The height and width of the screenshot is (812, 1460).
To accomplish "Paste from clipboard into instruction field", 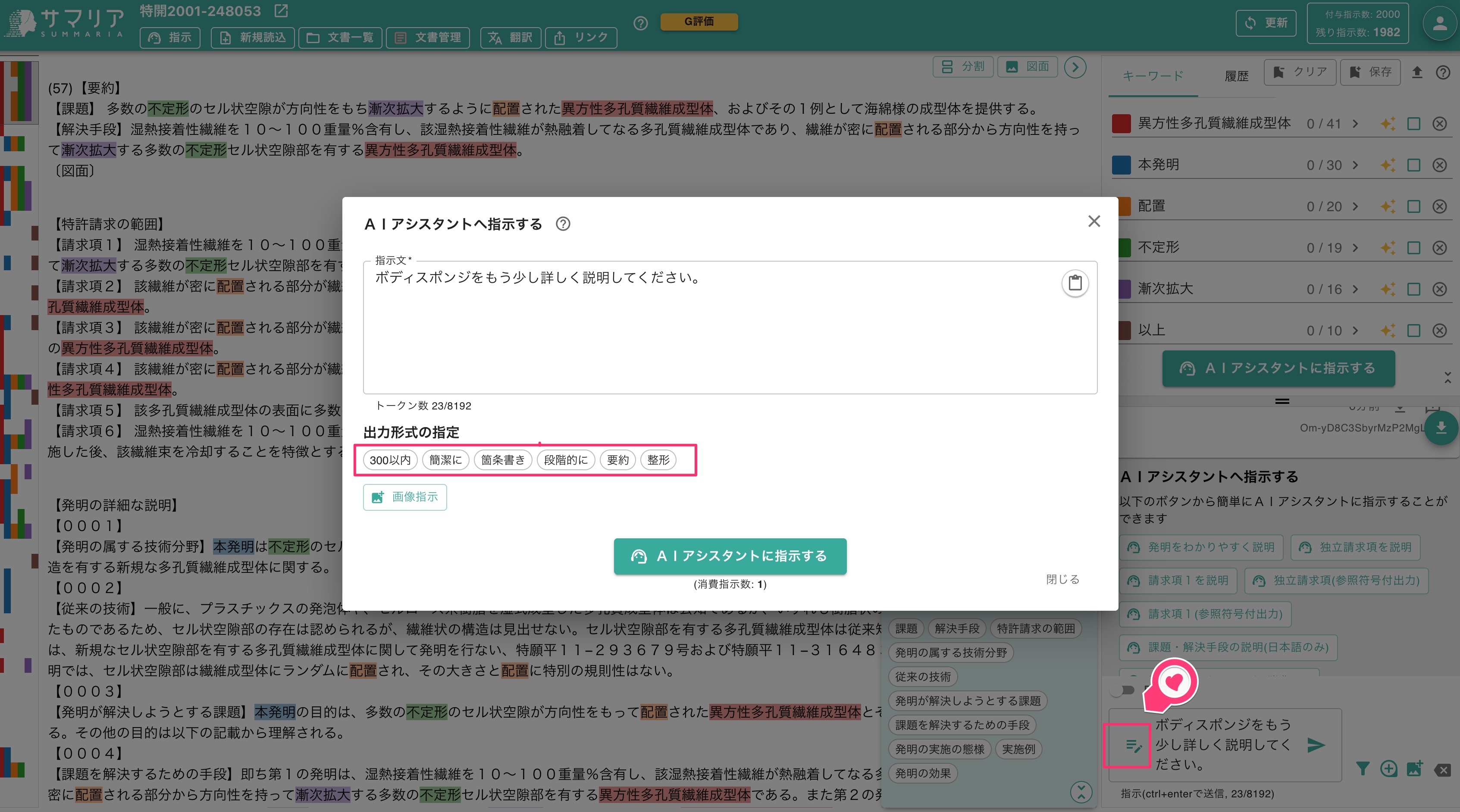I will pos(1075,283).
